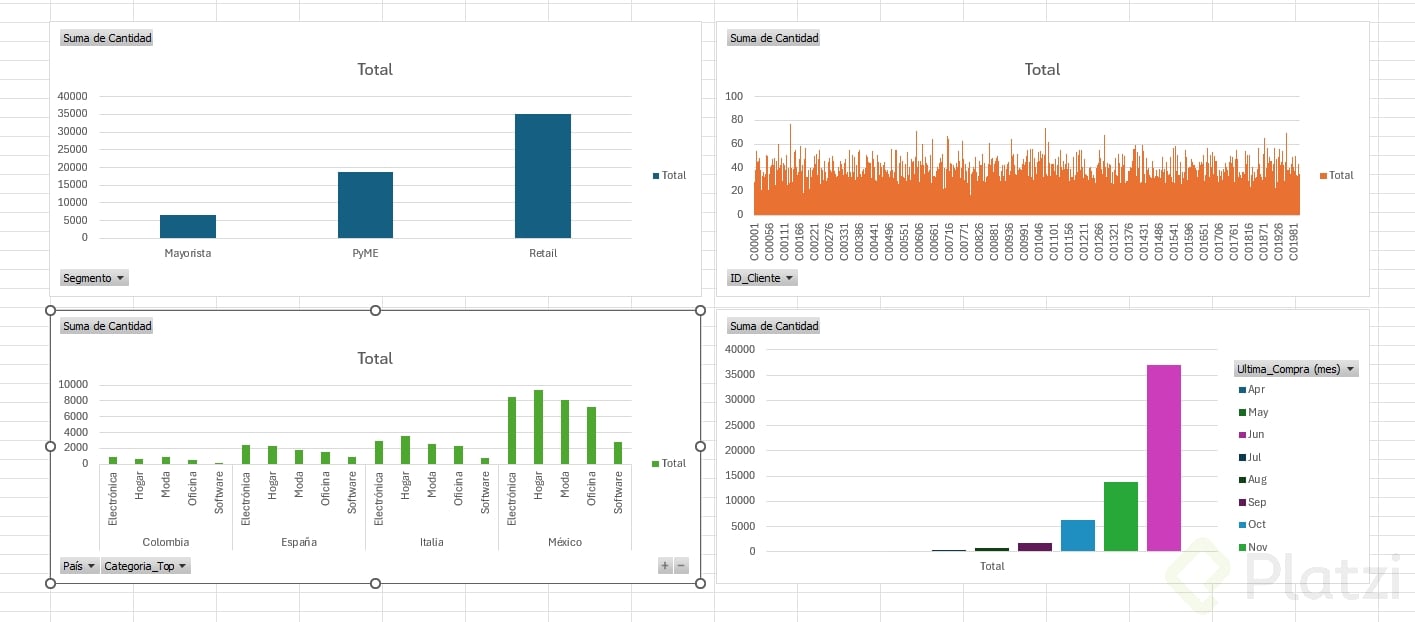Select the 100 axis value in ID_Cliente chart
1415x622 pixels.
[x=734, y=96]
